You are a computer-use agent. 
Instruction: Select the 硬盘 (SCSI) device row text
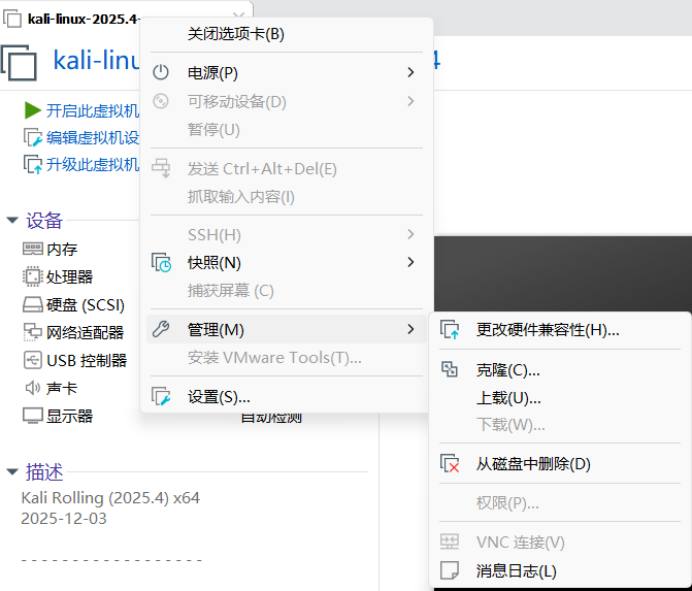click(86, 305)
